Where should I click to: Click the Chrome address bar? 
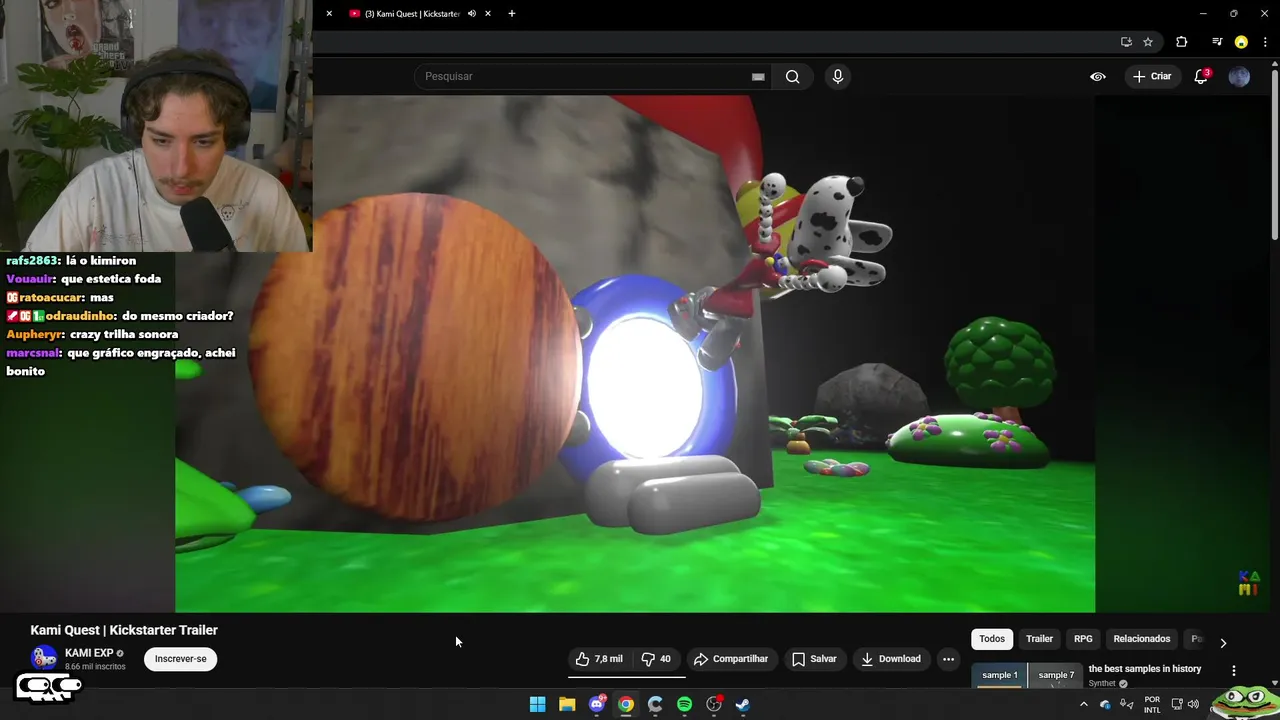715,42
